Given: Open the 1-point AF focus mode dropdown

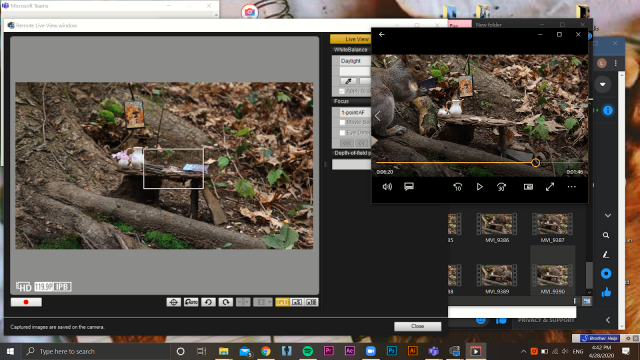Looking at the screenshot, I should 355,112.
